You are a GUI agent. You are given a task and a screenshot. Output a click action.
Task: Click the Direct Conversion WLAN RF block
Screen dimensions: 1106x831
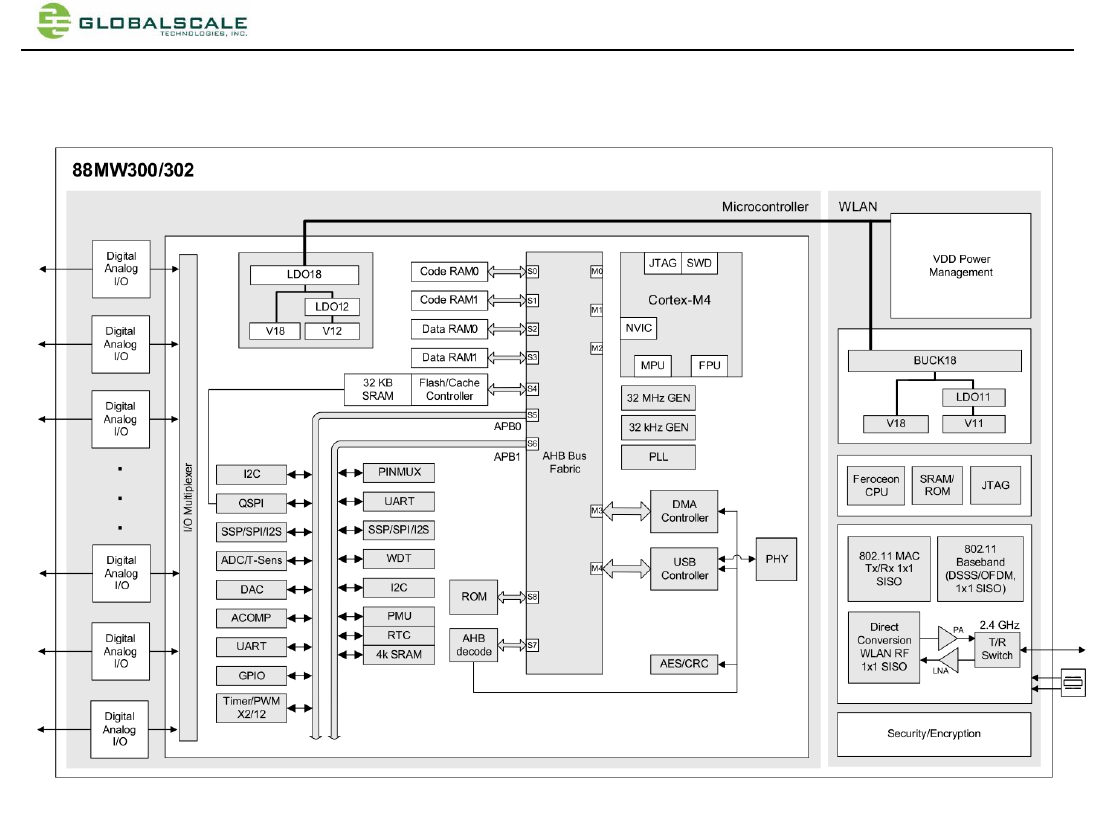884,647
